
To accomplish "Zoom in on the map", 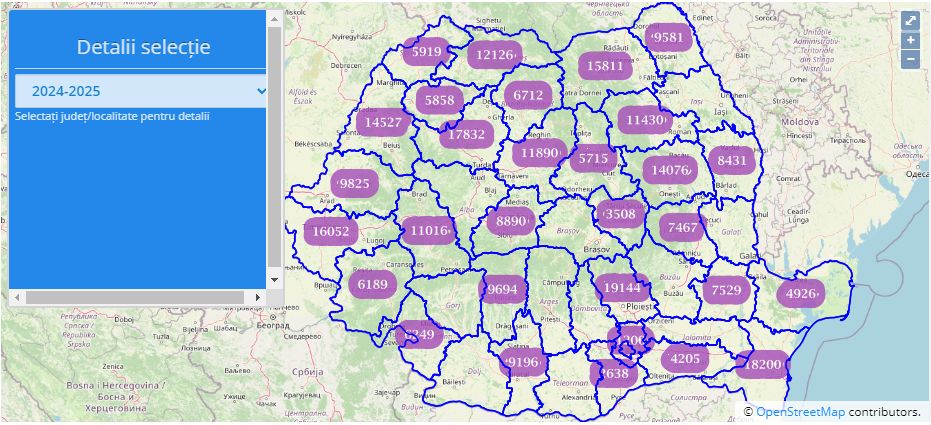I will pos(910,40).
